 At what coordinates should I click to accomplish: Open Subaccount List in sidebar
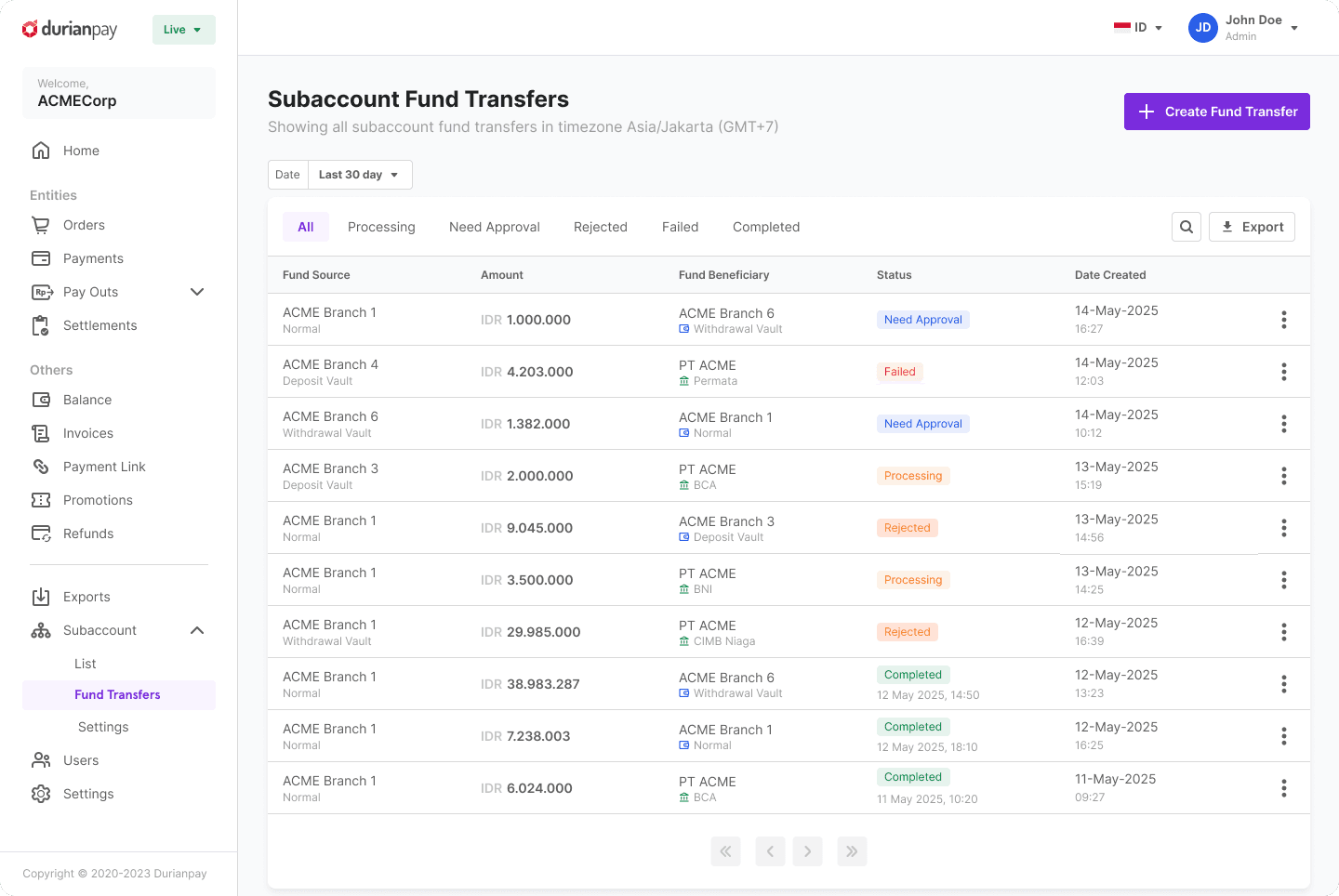click(86, 664)
